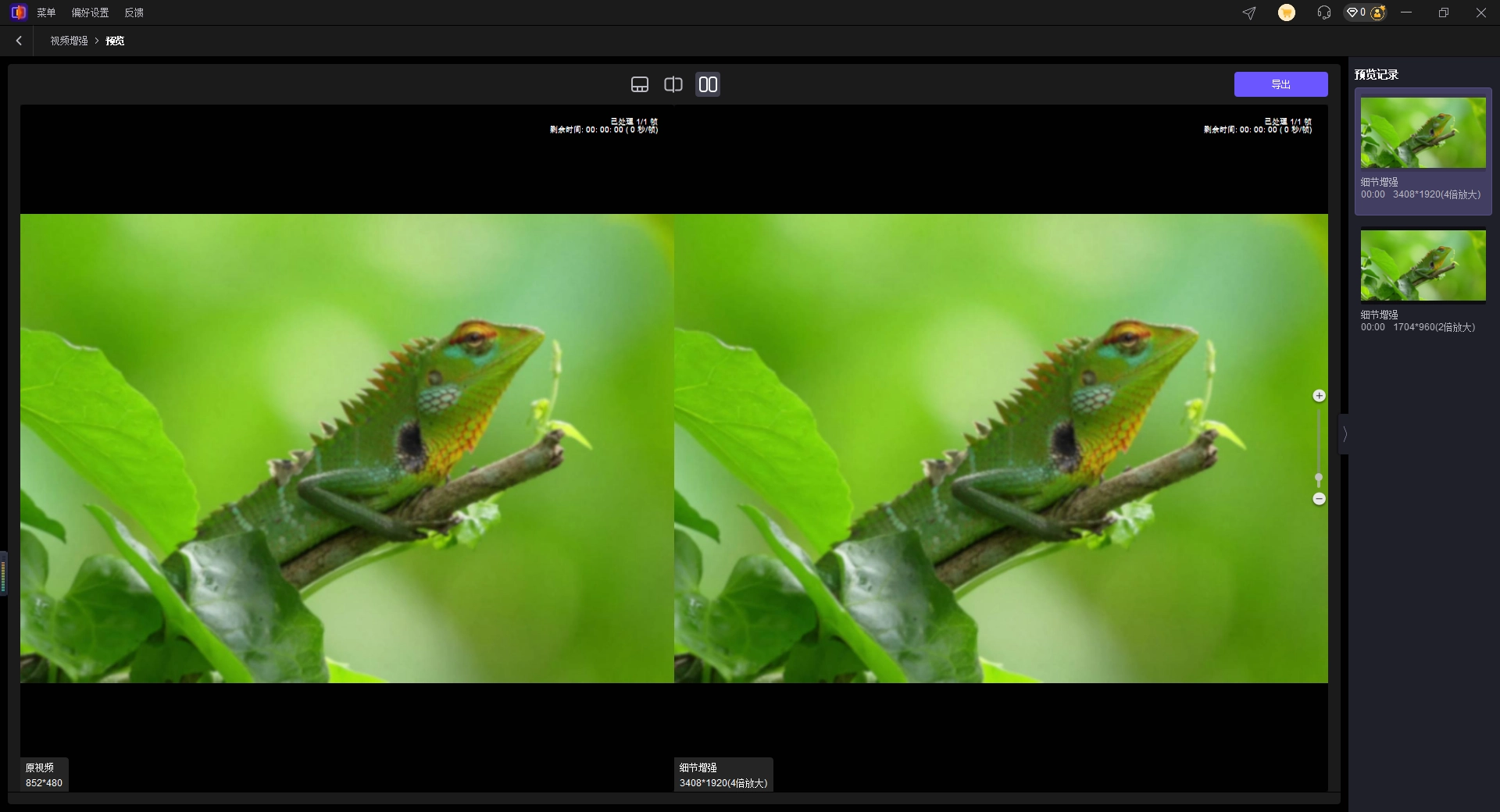
Task: Open the gold user account avatar
Action: pyautogui.click(x=1378, y=13)
